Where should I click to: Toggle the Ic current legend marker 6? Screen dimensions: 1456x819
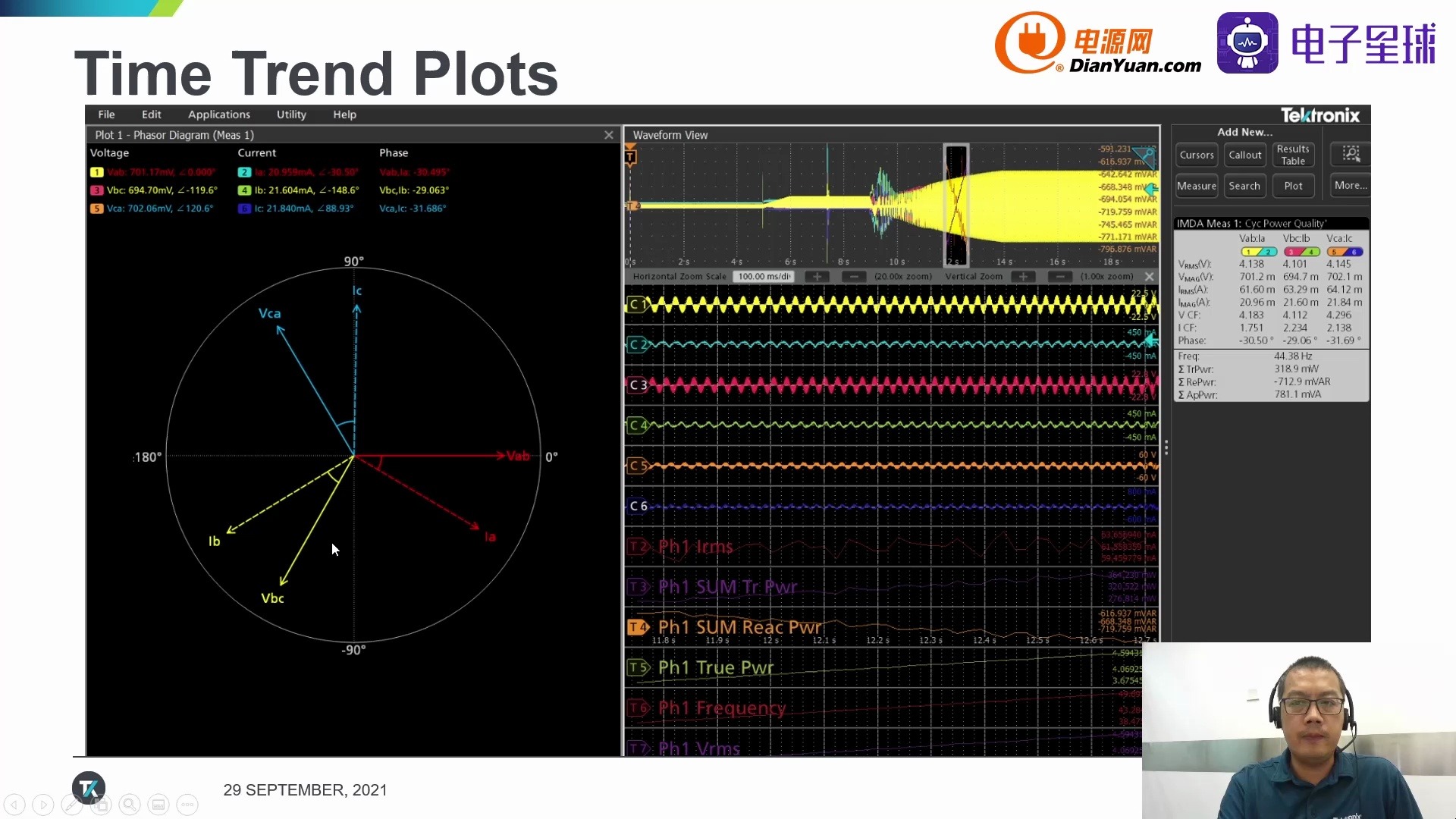[x=244, y=209]
